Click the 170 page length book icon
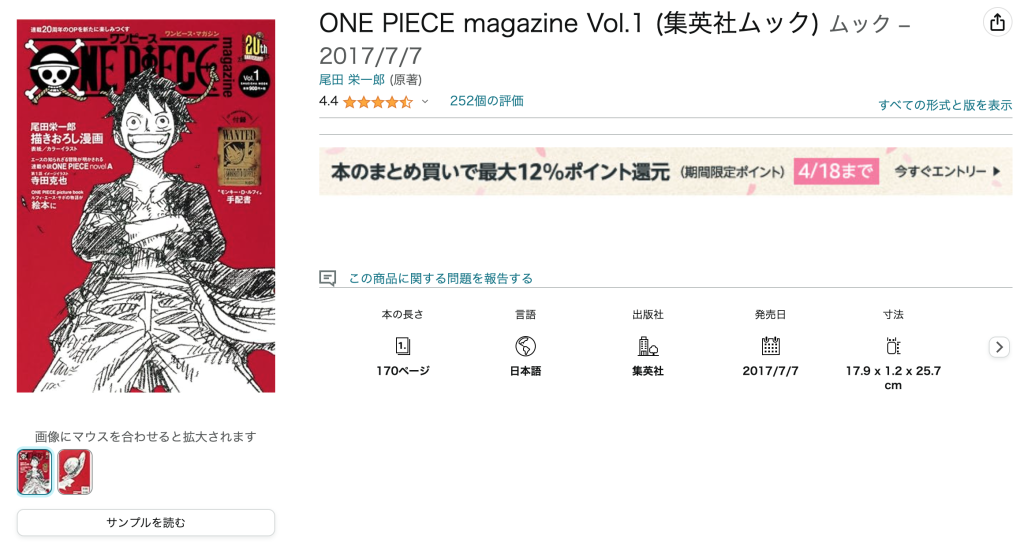 [402, 345]
